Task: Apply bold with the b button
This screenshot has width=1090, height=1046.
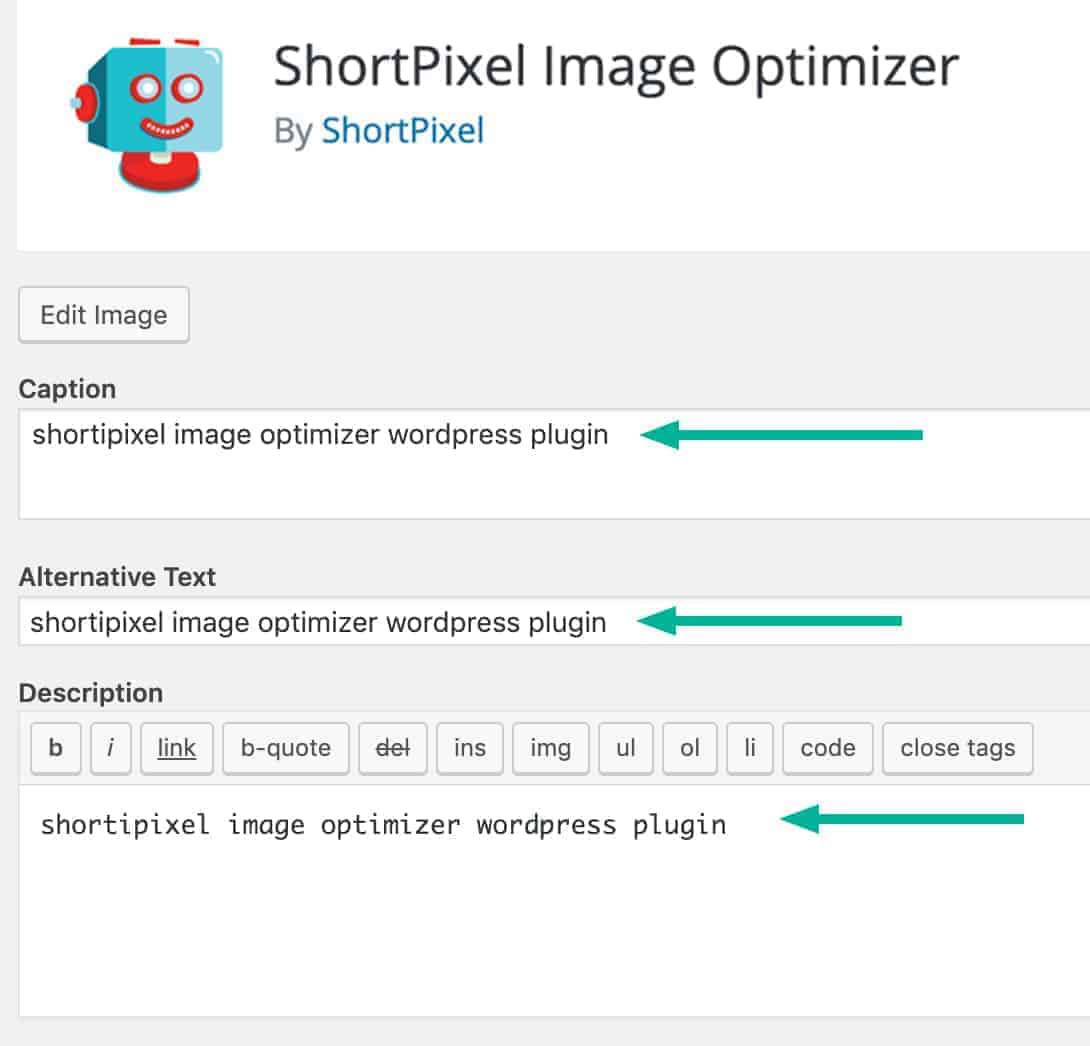Action: coord(56,749)
